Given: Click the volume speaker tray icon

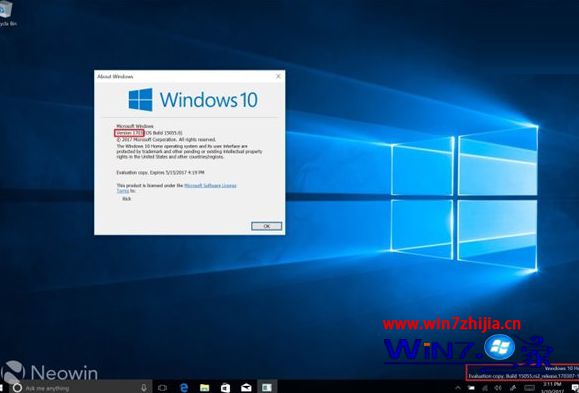Looking at the screenshot, I should point(498,388).
